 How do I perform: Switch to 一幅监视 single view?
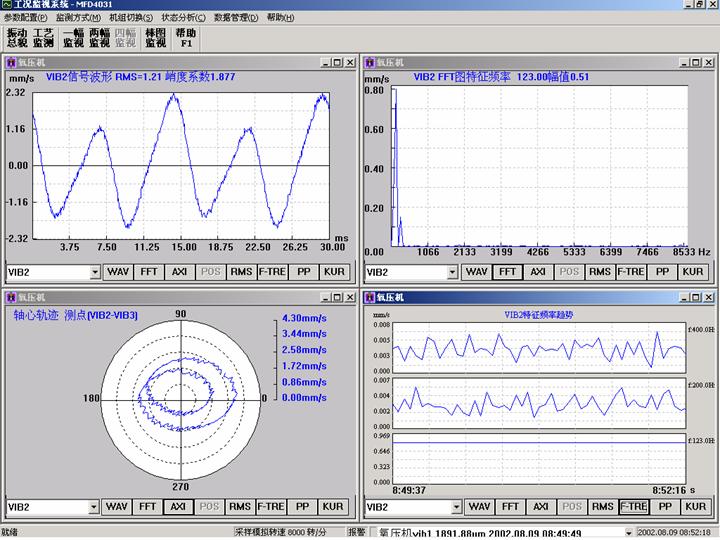pos(73,37)
